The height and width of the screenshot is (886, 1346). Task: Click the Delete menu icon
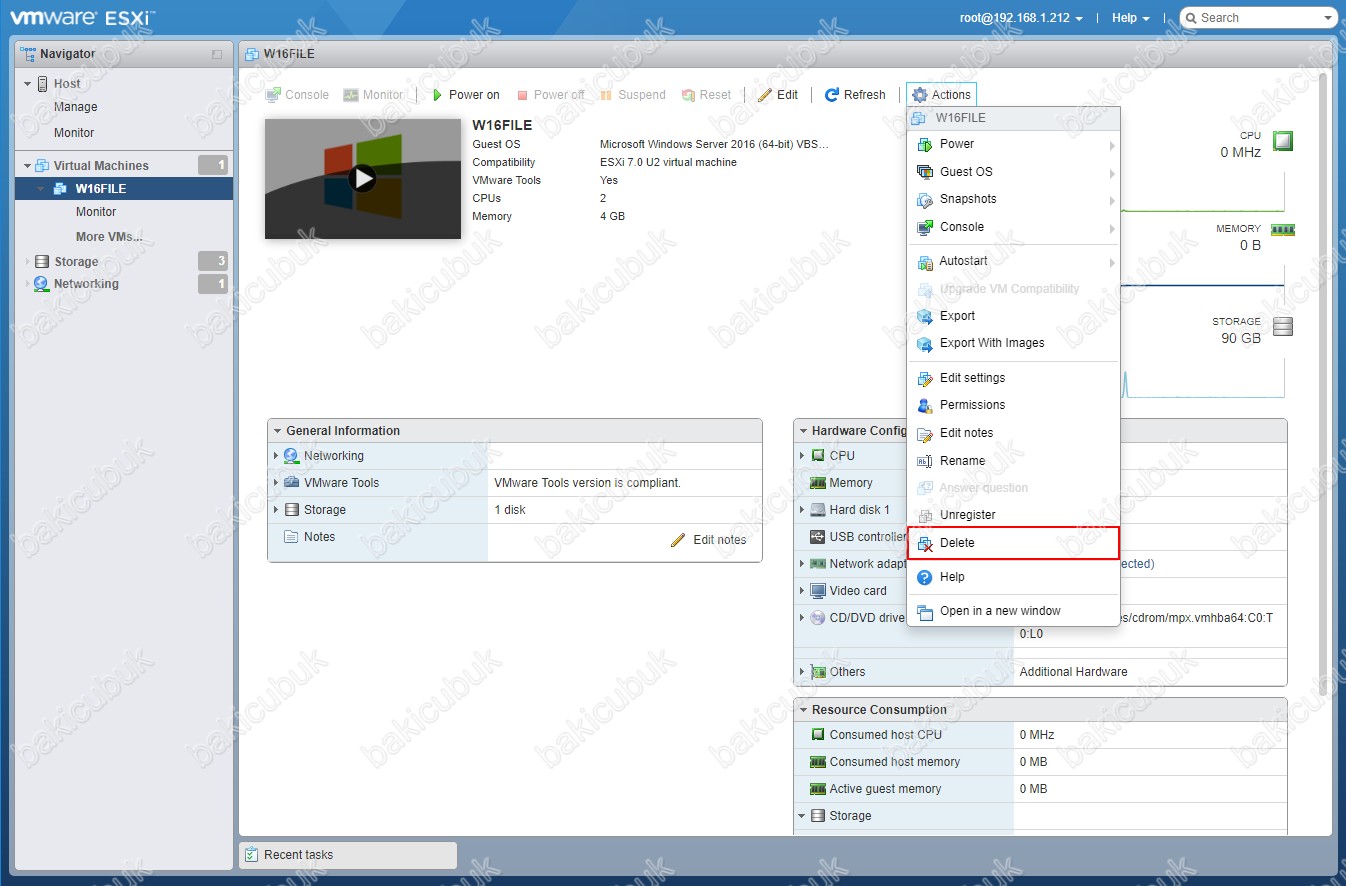pos(925,544)
